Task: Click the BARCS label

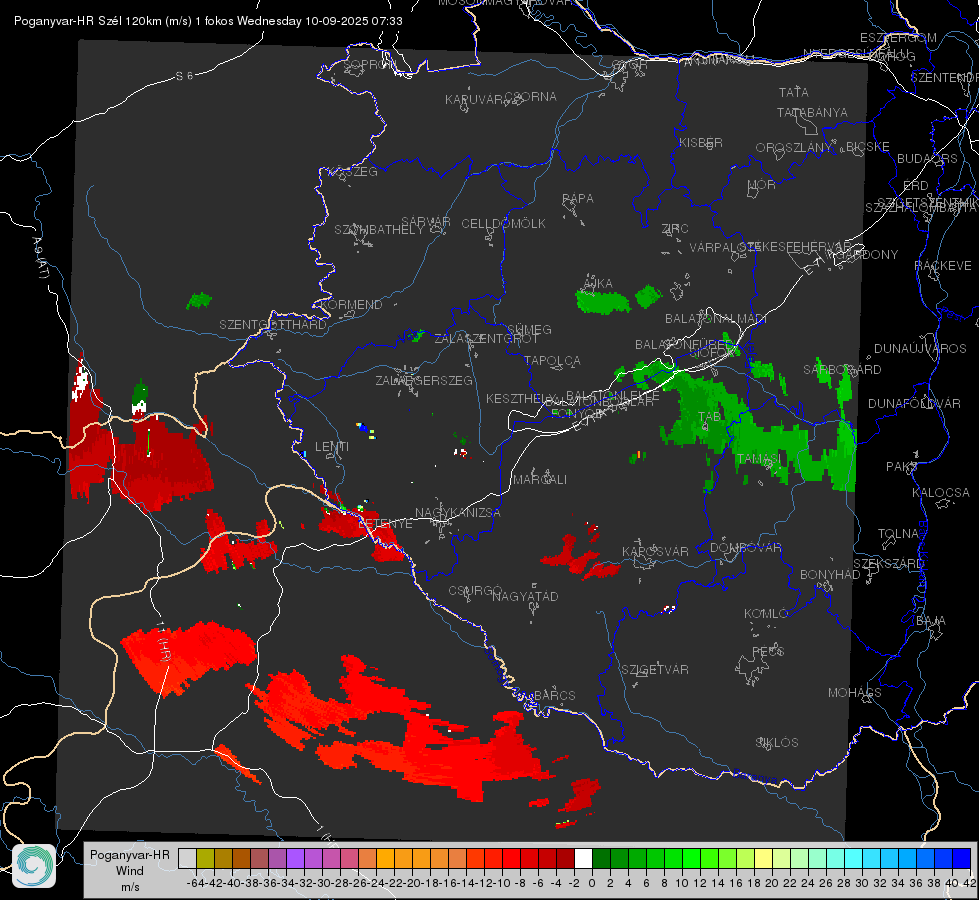Action: tap(554, 695)
